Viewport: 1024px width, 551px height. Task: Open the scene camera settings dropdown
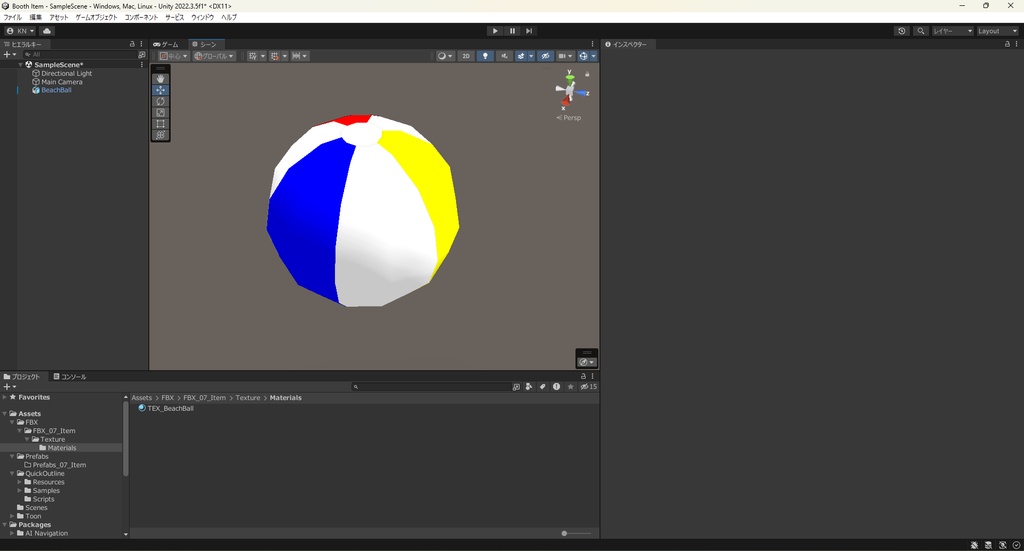click(566, 56)
